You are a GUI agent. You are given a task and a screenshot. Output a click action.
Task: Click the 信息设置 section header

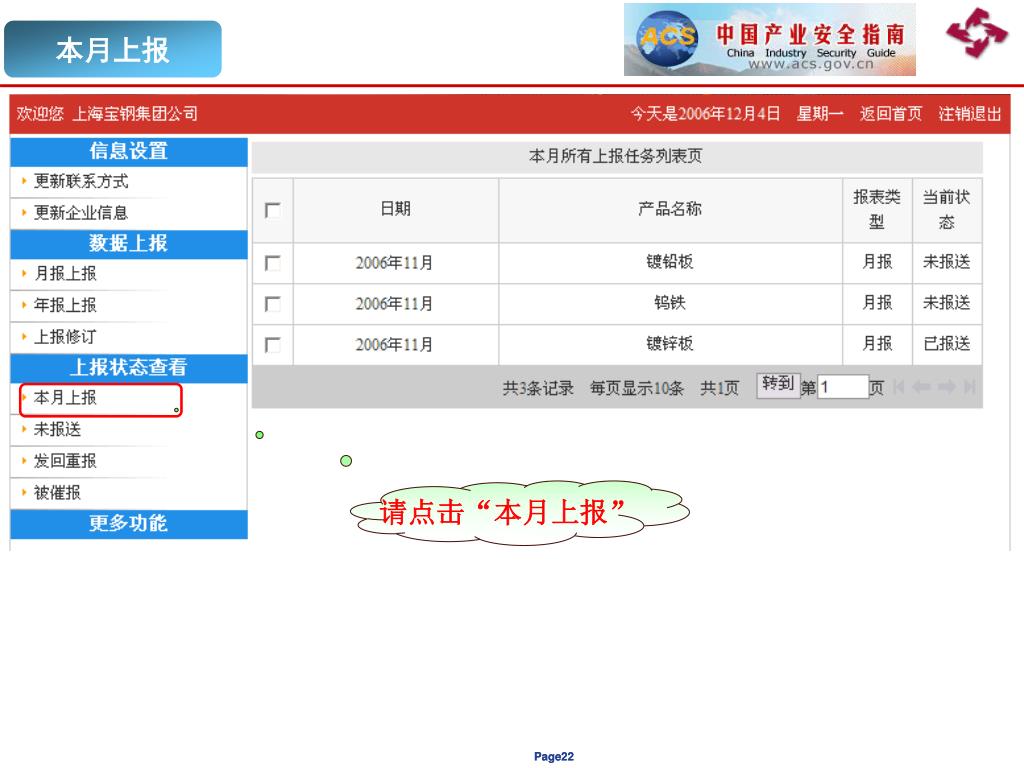coord(129,152)
